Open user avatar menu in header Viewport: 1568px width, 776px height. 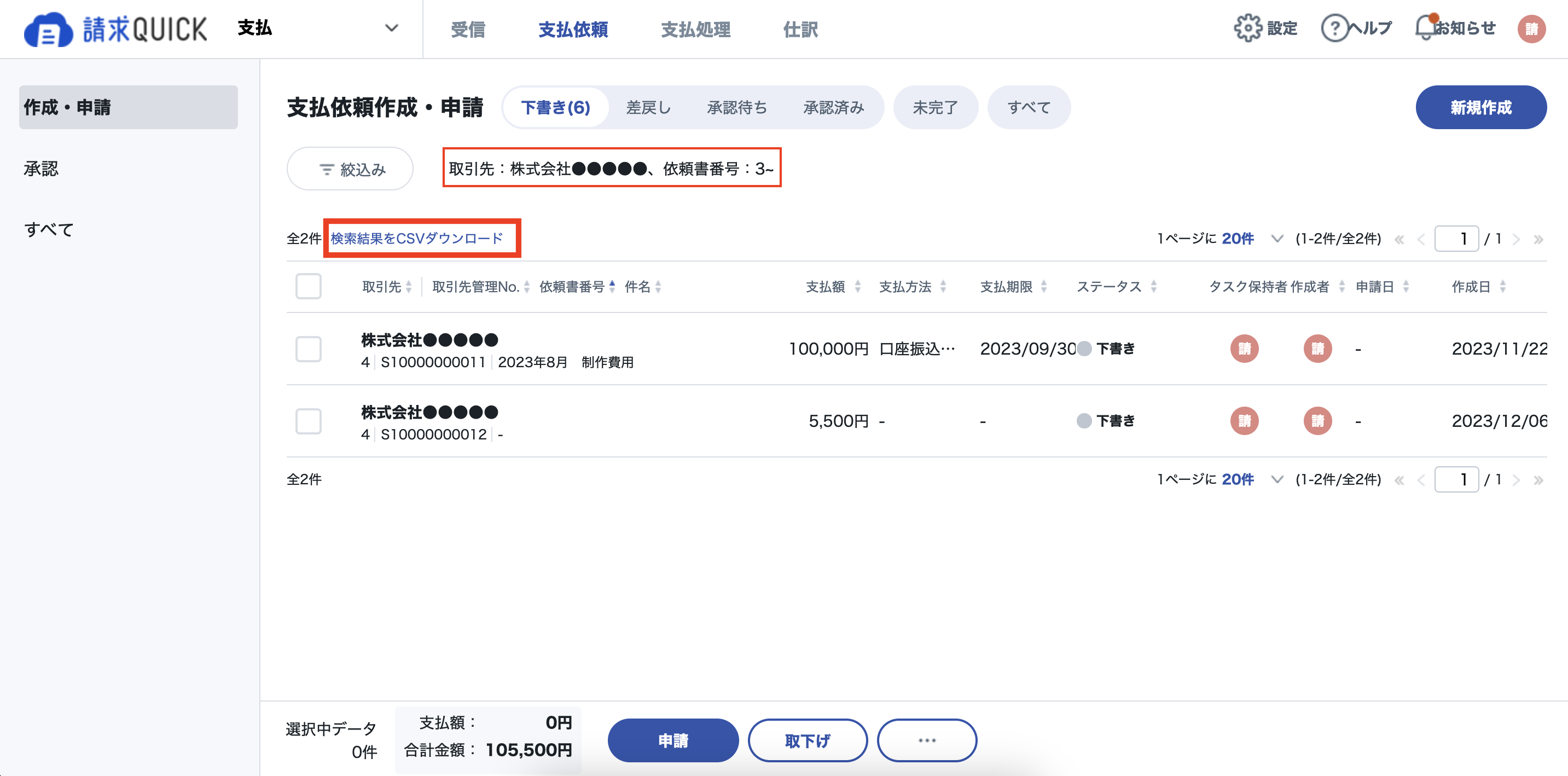(x=1531, y=28)
